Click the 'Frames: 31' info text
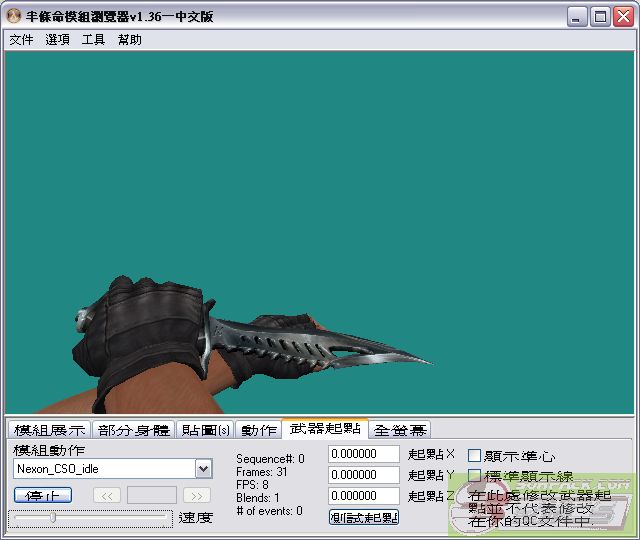 coord(262,472)
